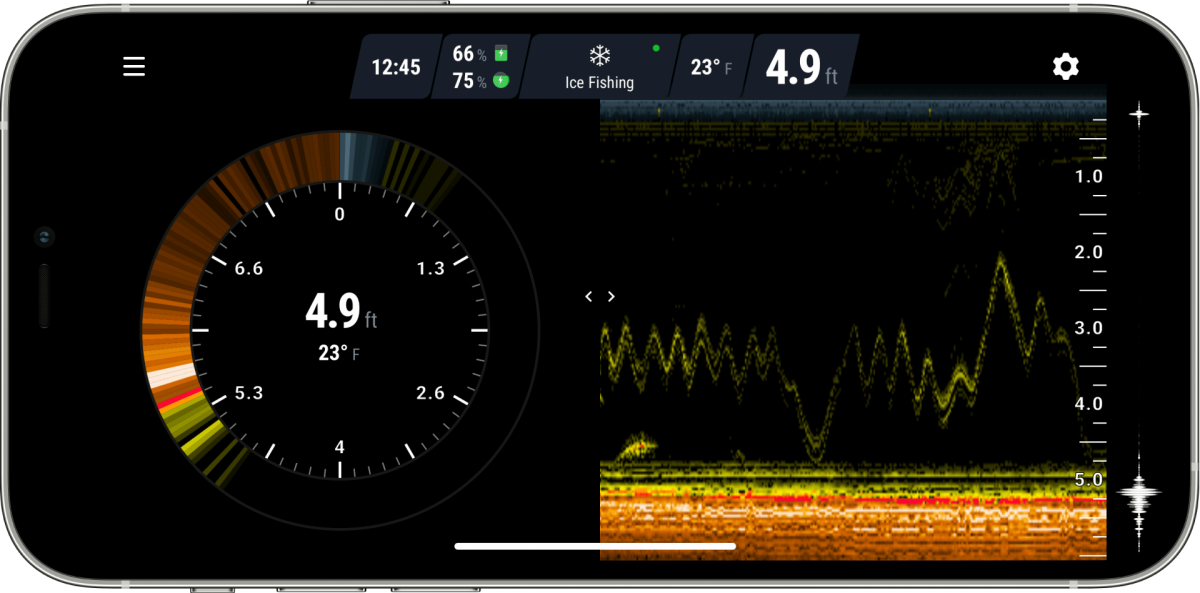Viewport: 1200px width, 593px height.
Task: Tap the bottom echo waveform on scope
Action: point(1138,494)
